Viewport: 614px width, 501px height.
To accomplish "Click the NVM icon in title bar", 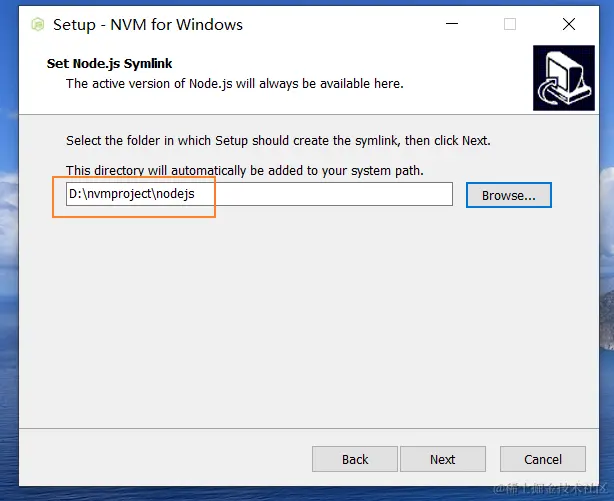I will pyautogui.click(x=38, y=25).
